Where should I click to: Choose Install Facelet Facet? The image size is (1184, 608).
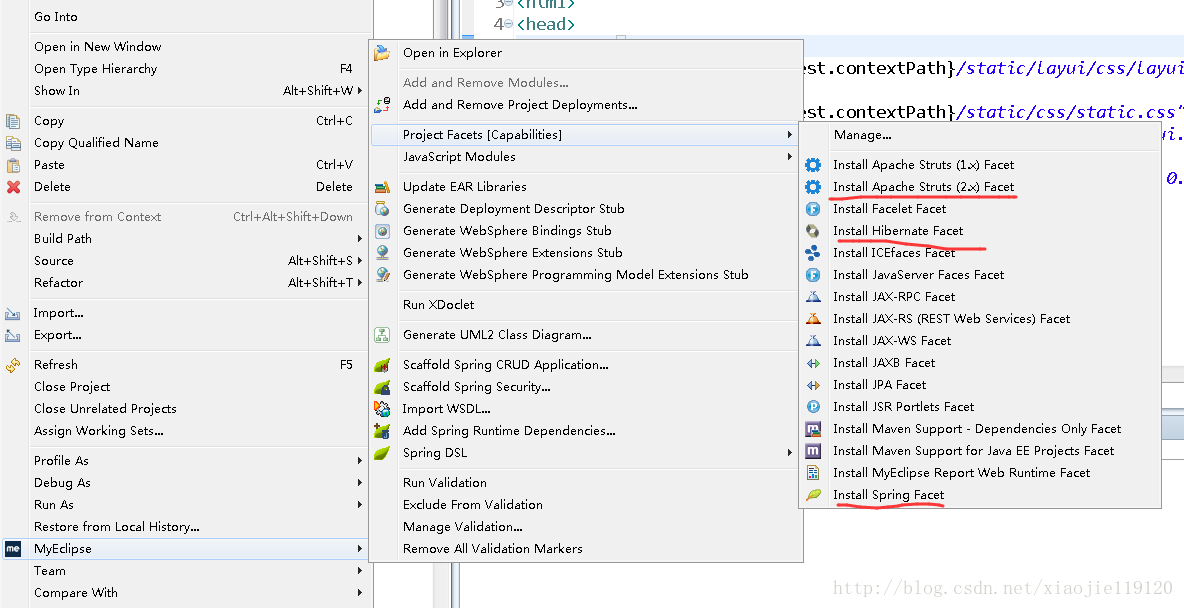pos(890,208)
